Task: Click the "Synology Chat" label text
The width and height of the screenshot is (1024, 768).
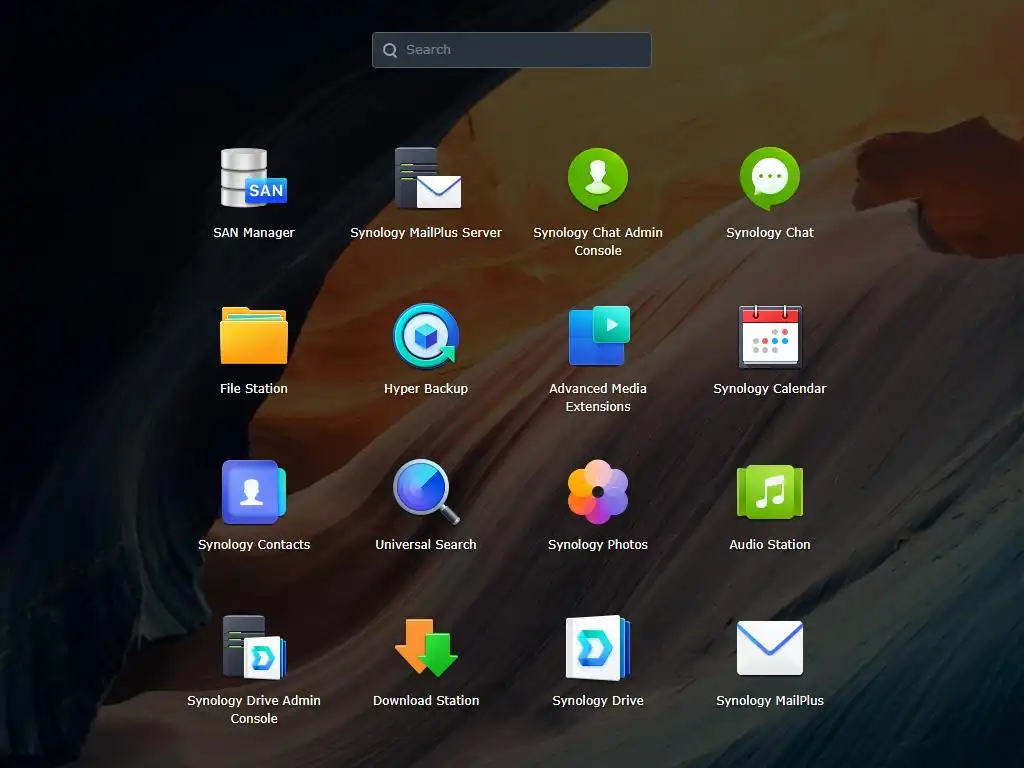Action: [770, 232]
